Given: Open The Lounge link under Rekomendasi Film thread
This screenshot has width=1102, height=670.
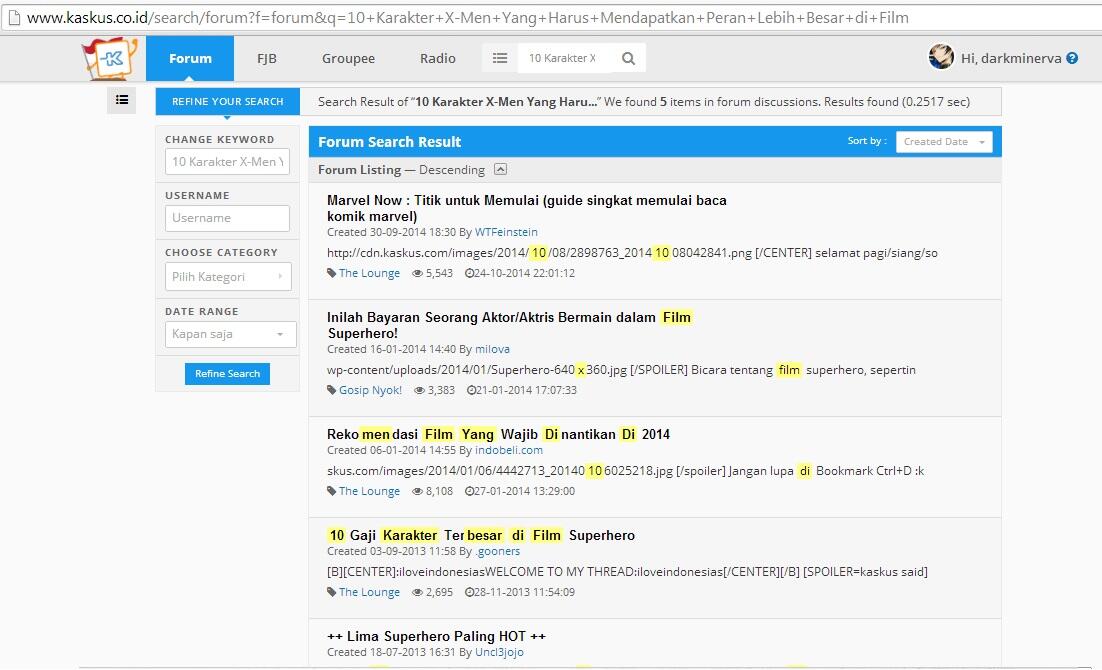Looking at the screenshot, I should 369,491.
